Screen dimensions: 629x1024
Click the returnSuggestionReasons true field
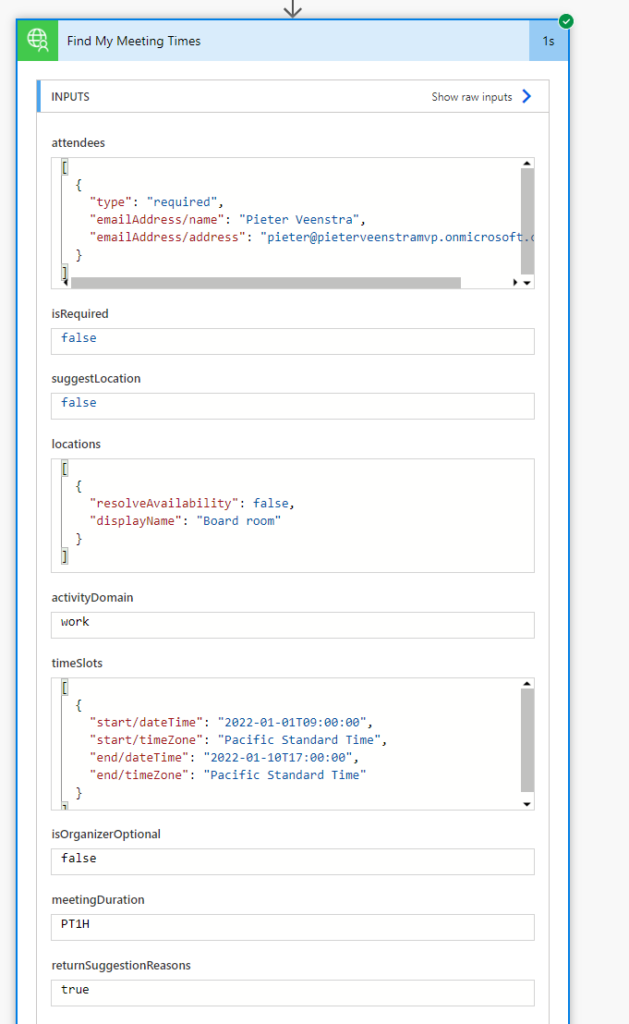[x=293, y=993]
